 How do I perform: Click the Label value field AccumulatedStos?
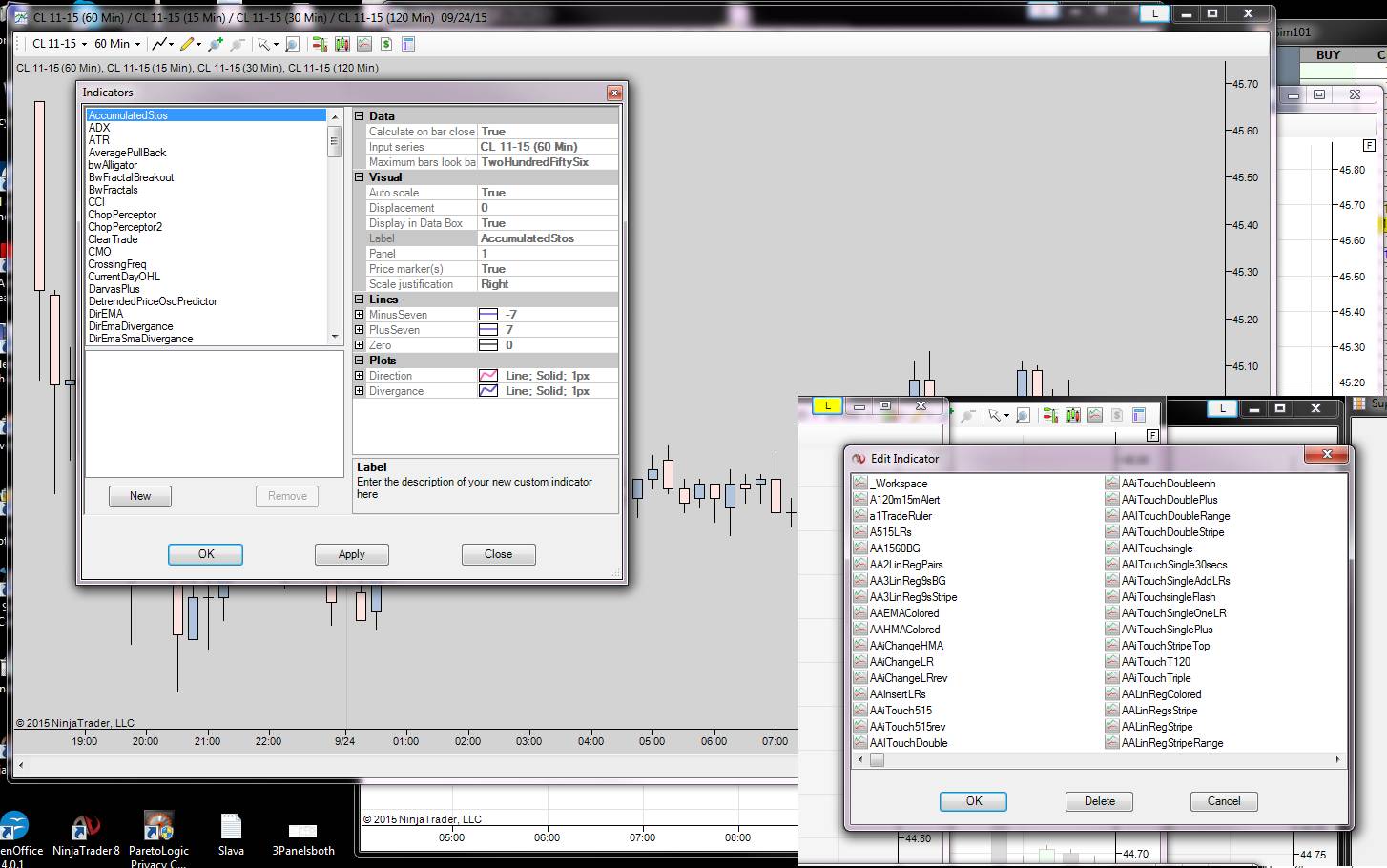click(548, 238)
